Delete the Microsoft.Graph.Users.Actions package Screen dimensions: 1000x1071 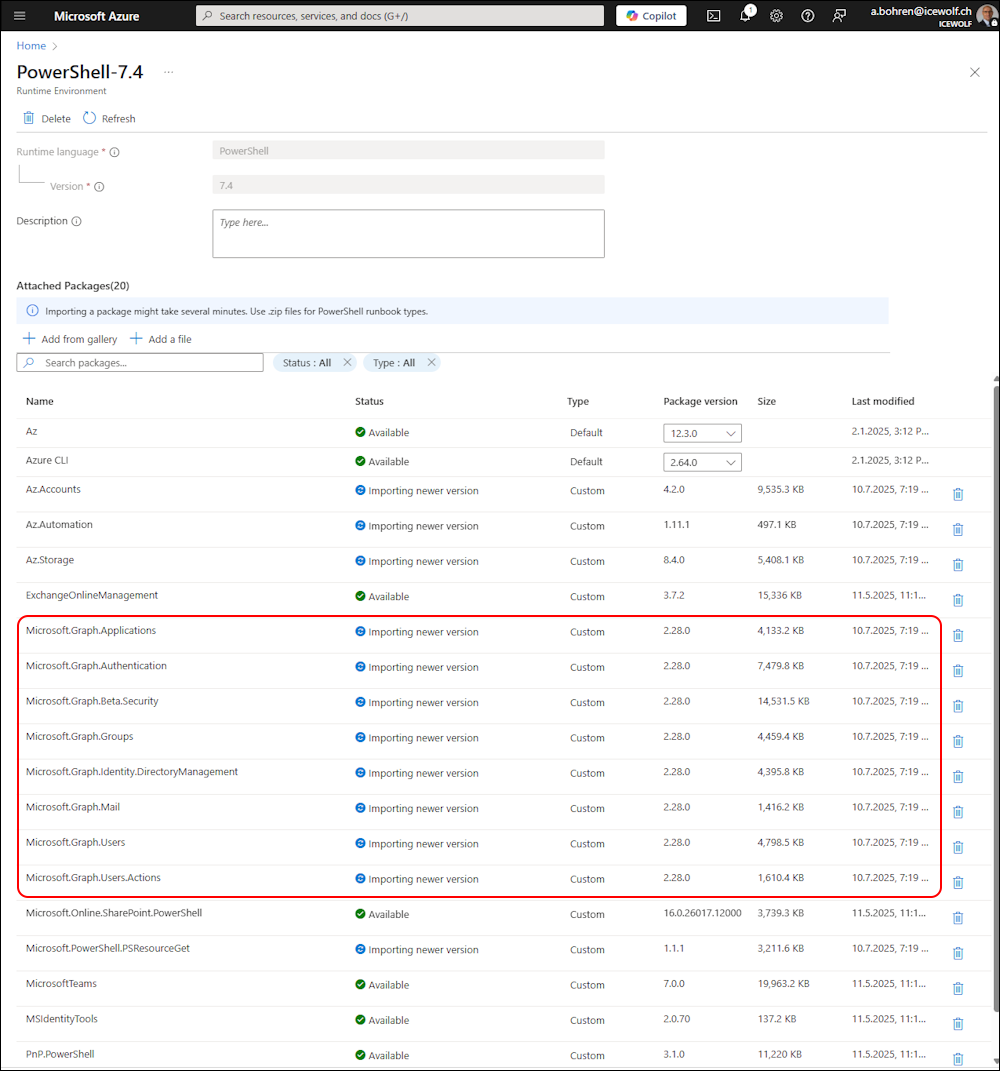coord(958,883)
